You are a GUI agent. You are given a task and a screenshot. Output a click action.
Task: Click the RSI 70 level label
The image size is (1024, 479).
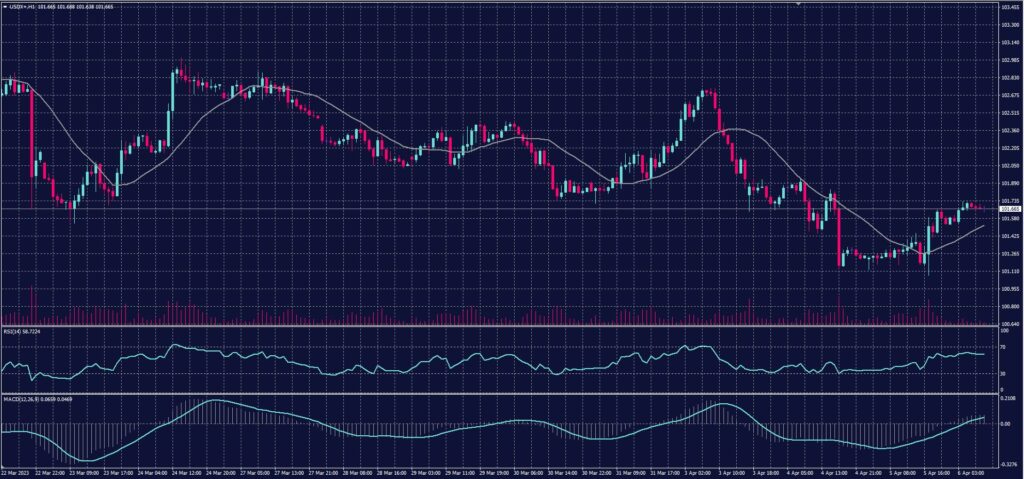(1002, 346)
